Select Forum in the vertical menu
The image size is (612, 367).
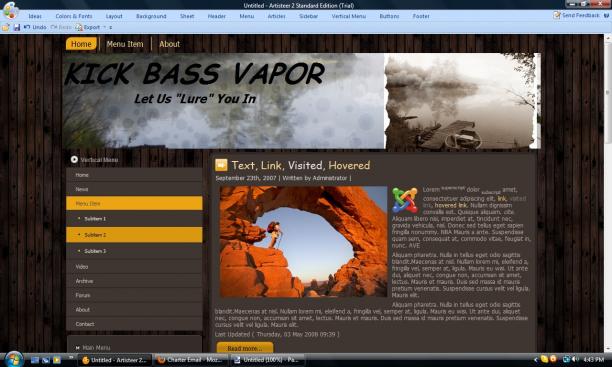click(x=134, y=295)
